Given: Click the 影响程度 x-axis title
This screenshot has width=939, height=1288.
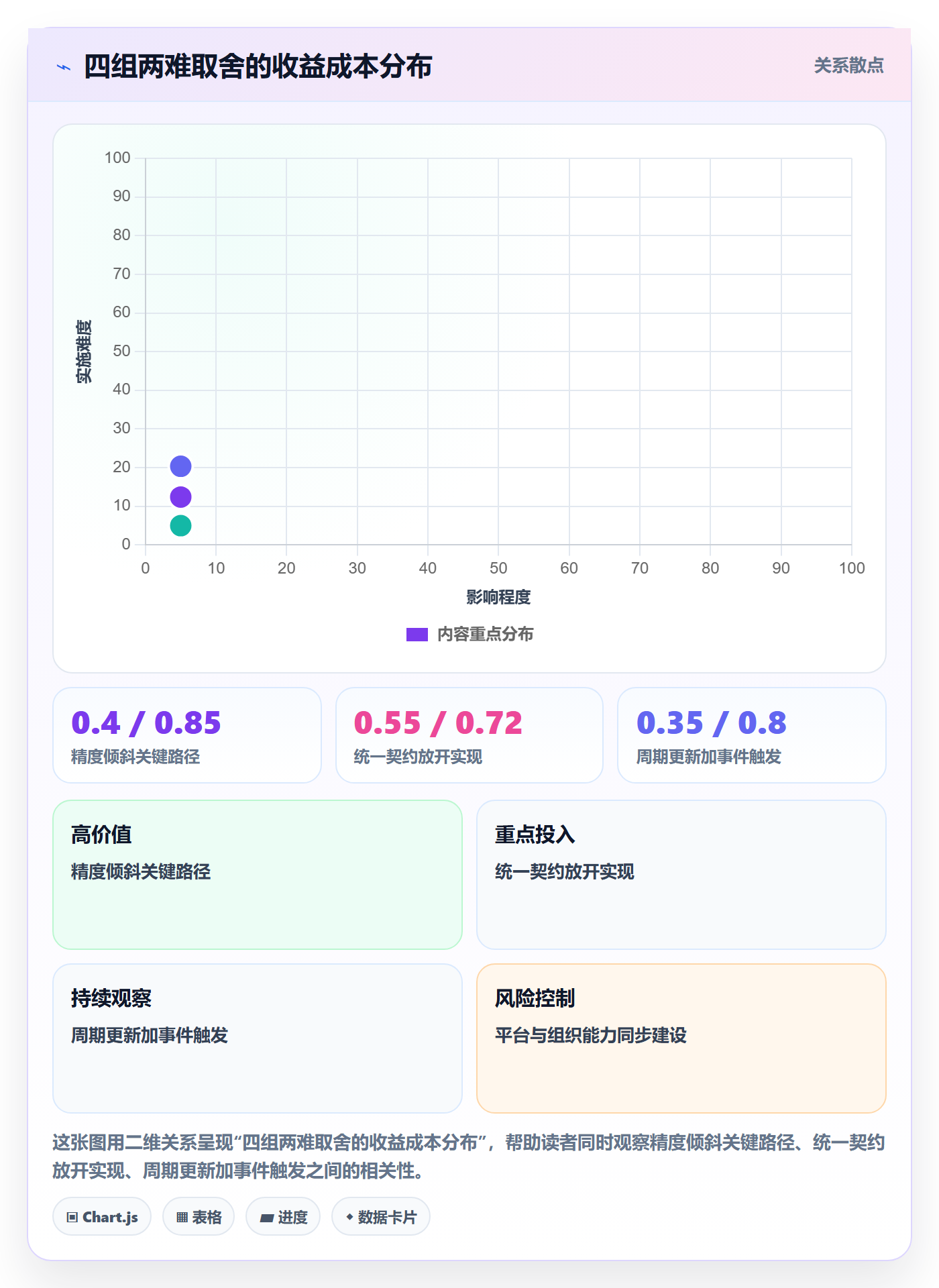Looking at the screenshot, I should click(498, 597).
